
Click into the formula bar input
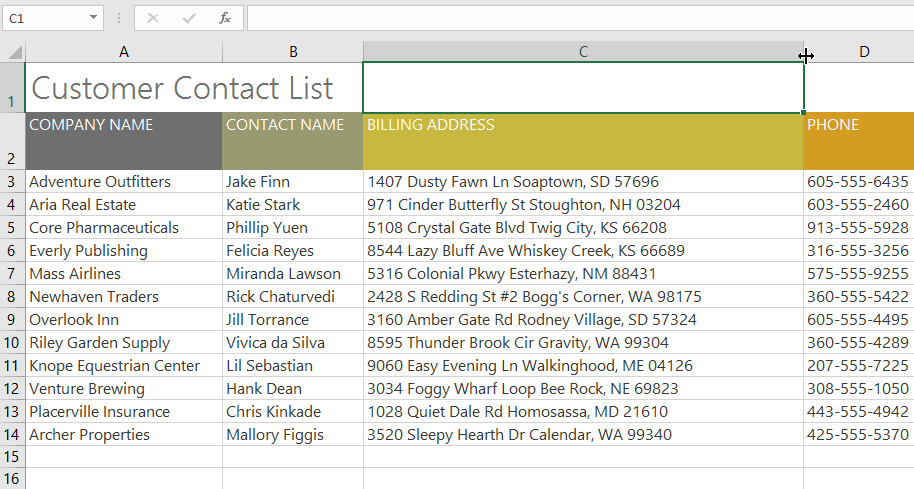tap(580, 18)
